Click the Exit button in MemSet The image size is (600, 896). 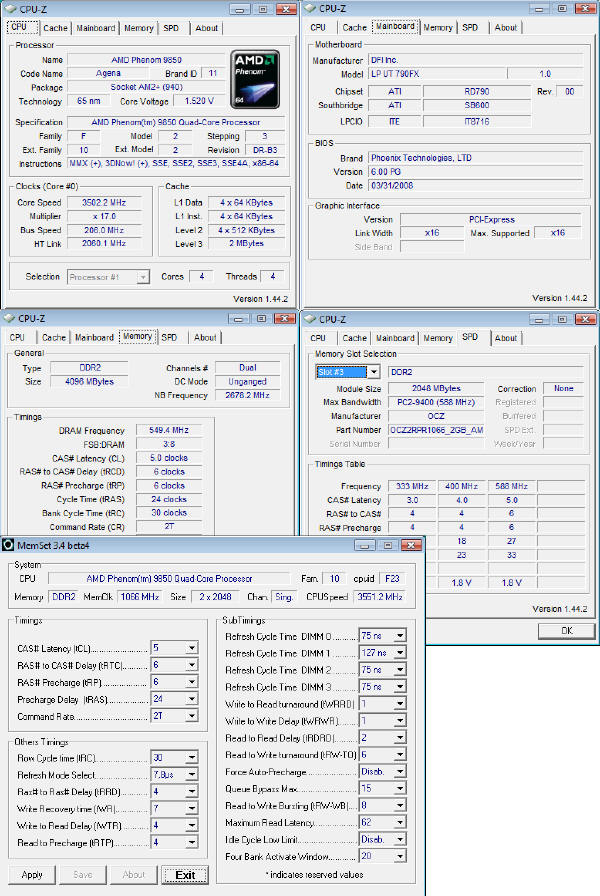tap(185, 875)
